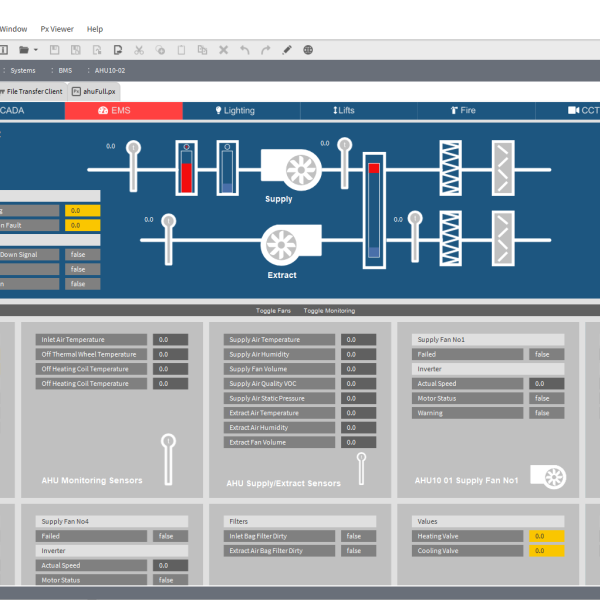600x600 pixels.
Task: Click the undo arrow in toolbar
Action: click(x=244, y=49)
